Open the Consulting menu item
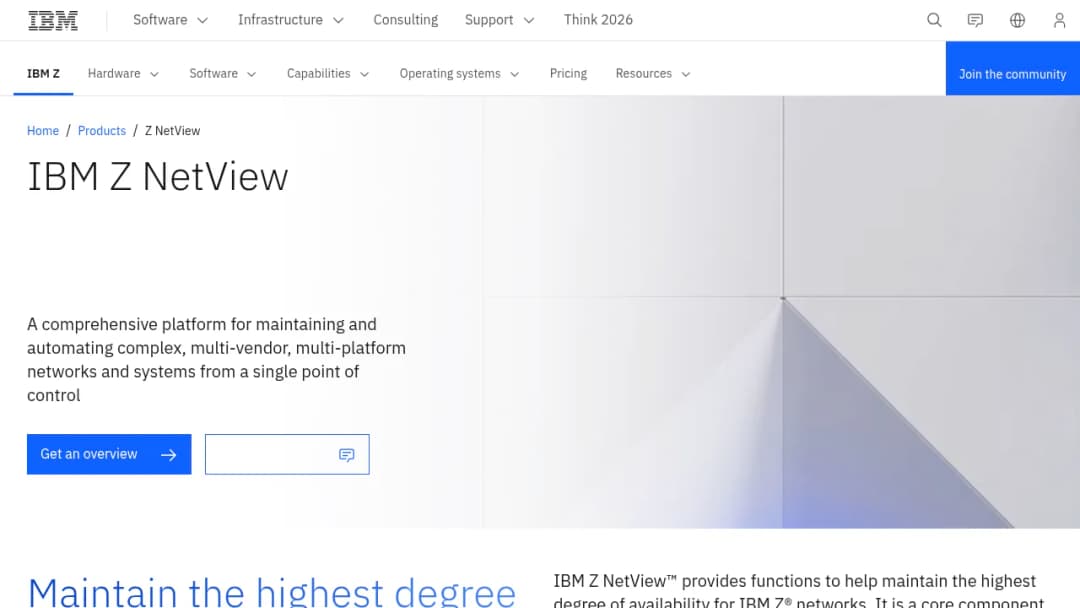 pyautogui.click(x=406, y=20)
